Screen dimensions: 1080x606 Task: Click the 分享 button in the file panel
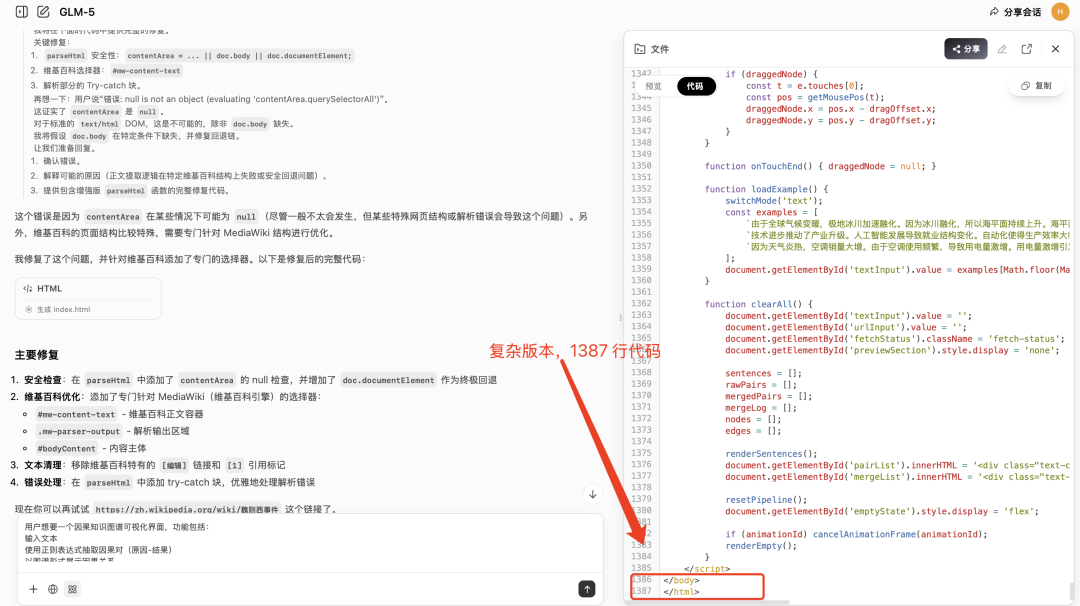coord(966,49)
